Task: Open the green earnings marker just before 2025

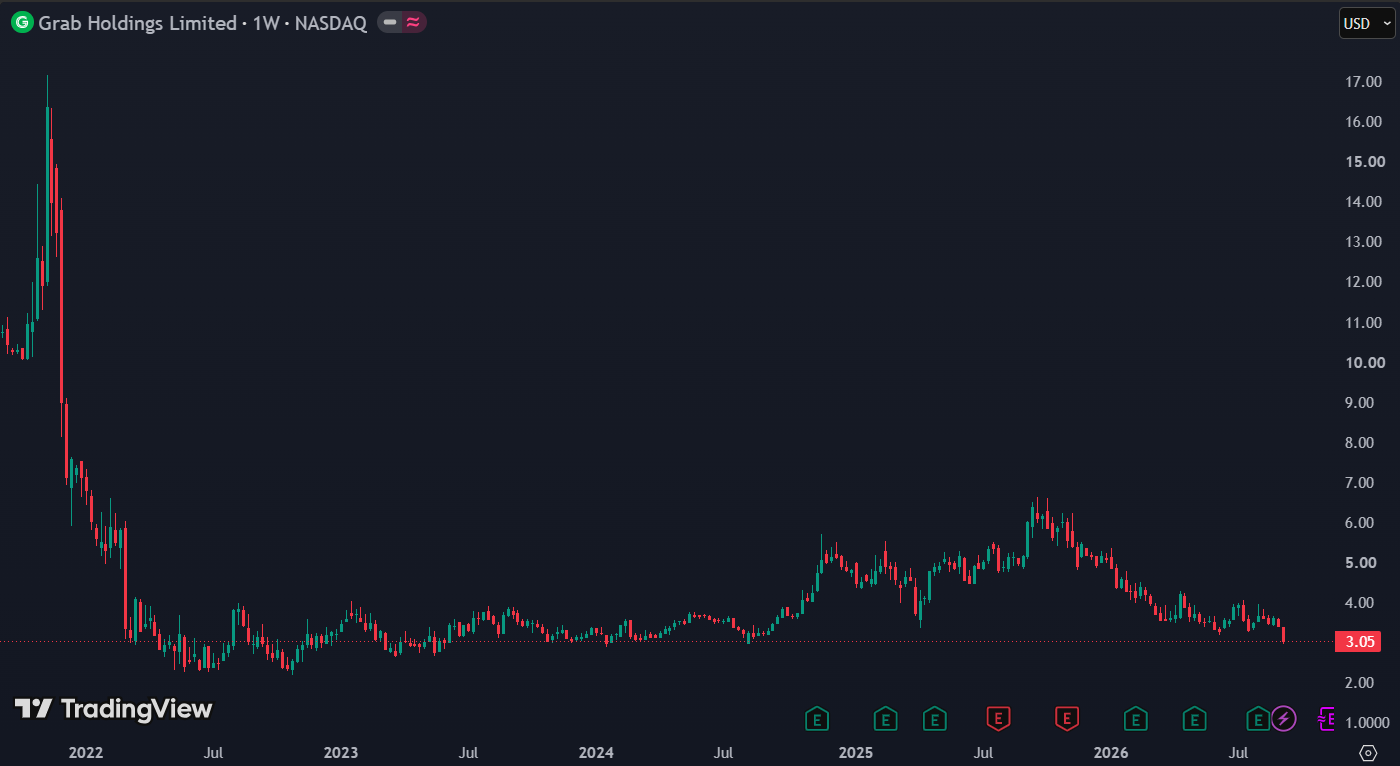Action: coord(818,717)
